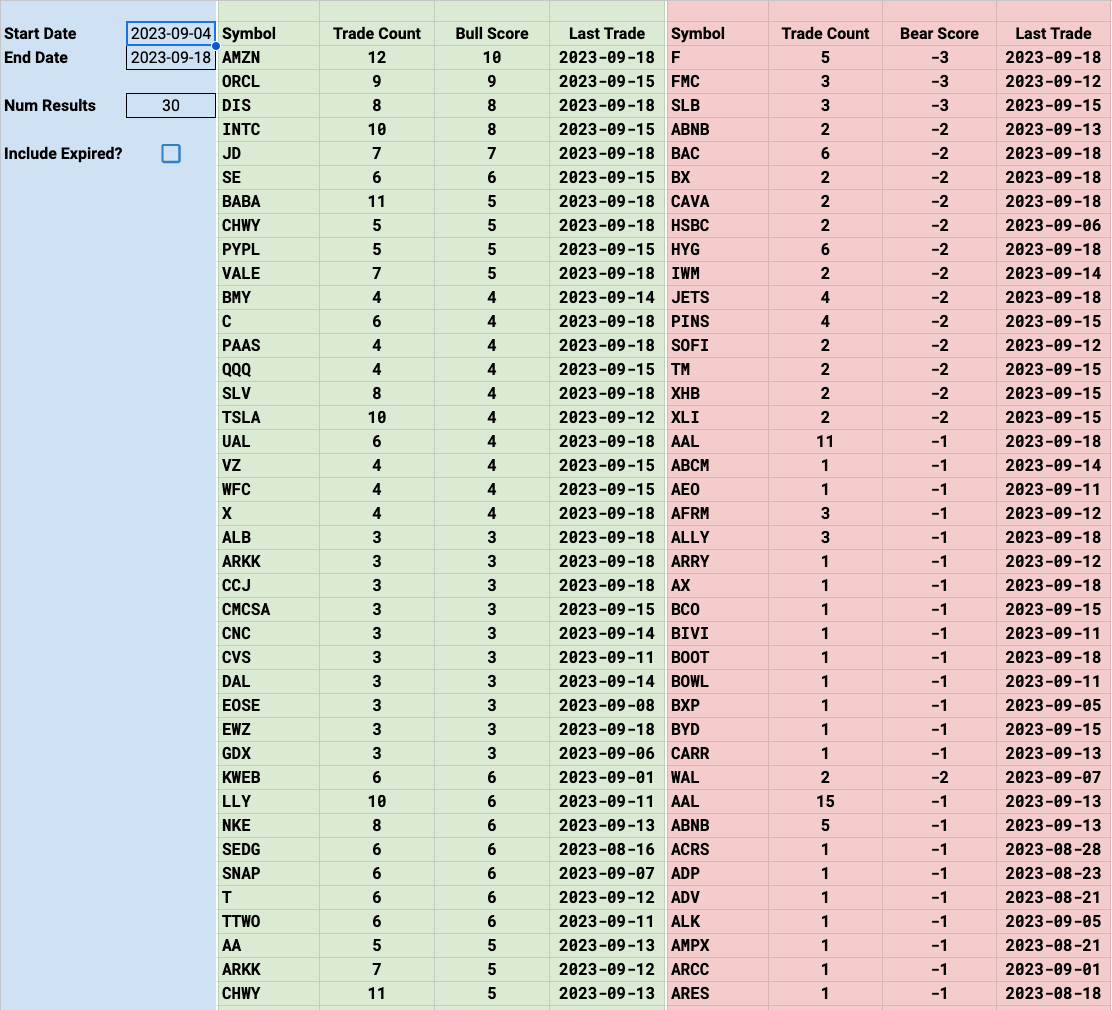Select the SLB symbol cell
Viewport: 1112px width, 1010px height.
coord(718,106)
